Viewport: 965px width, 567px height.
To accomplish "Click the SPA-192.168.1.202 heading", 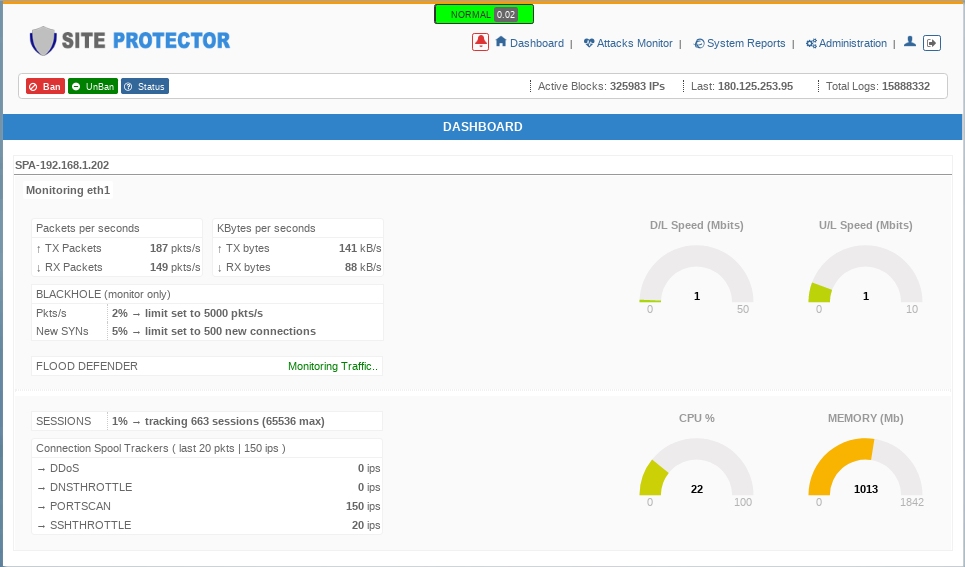I will point(62,165).
